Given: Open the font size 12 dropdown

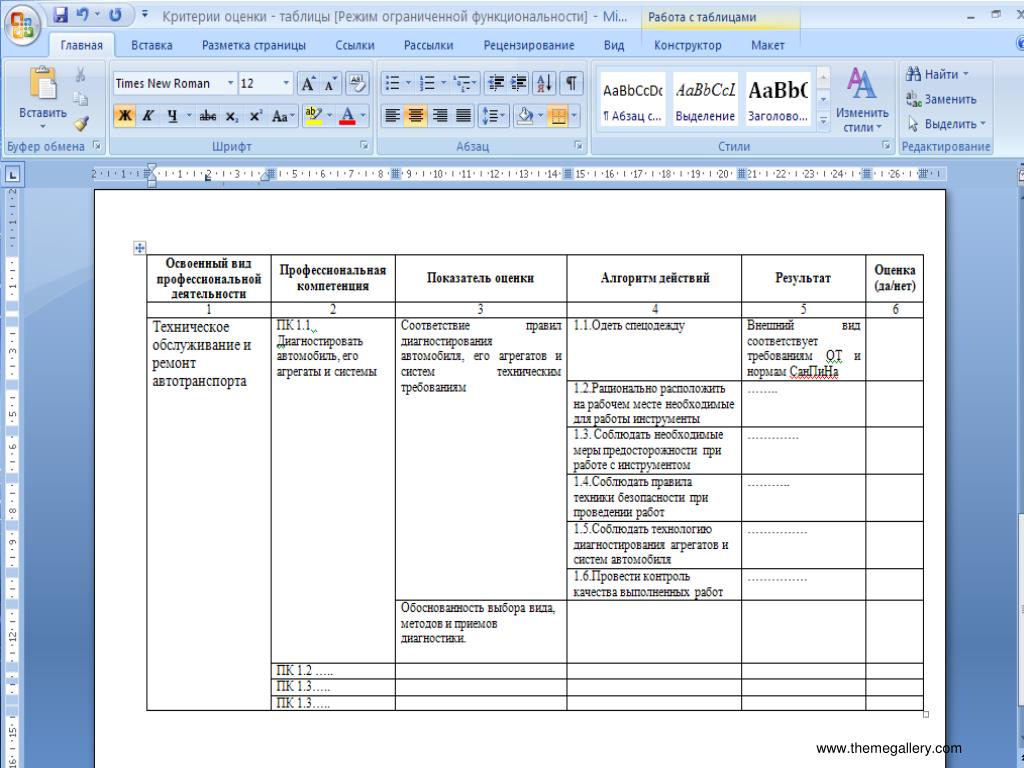Looking at the screenshot, I should click(287, 84).
